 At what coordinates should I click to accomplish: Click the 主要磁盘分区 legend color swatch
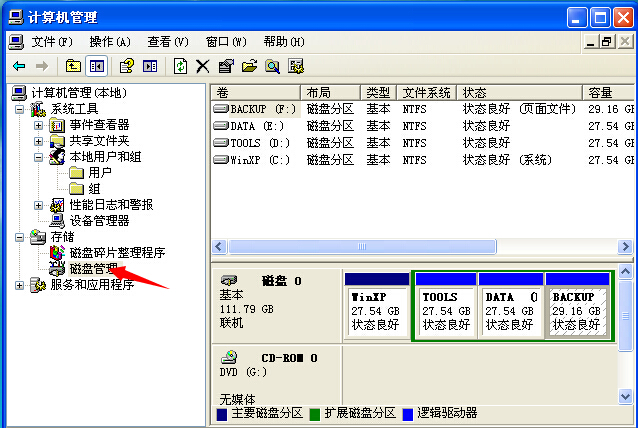point(222,413)
